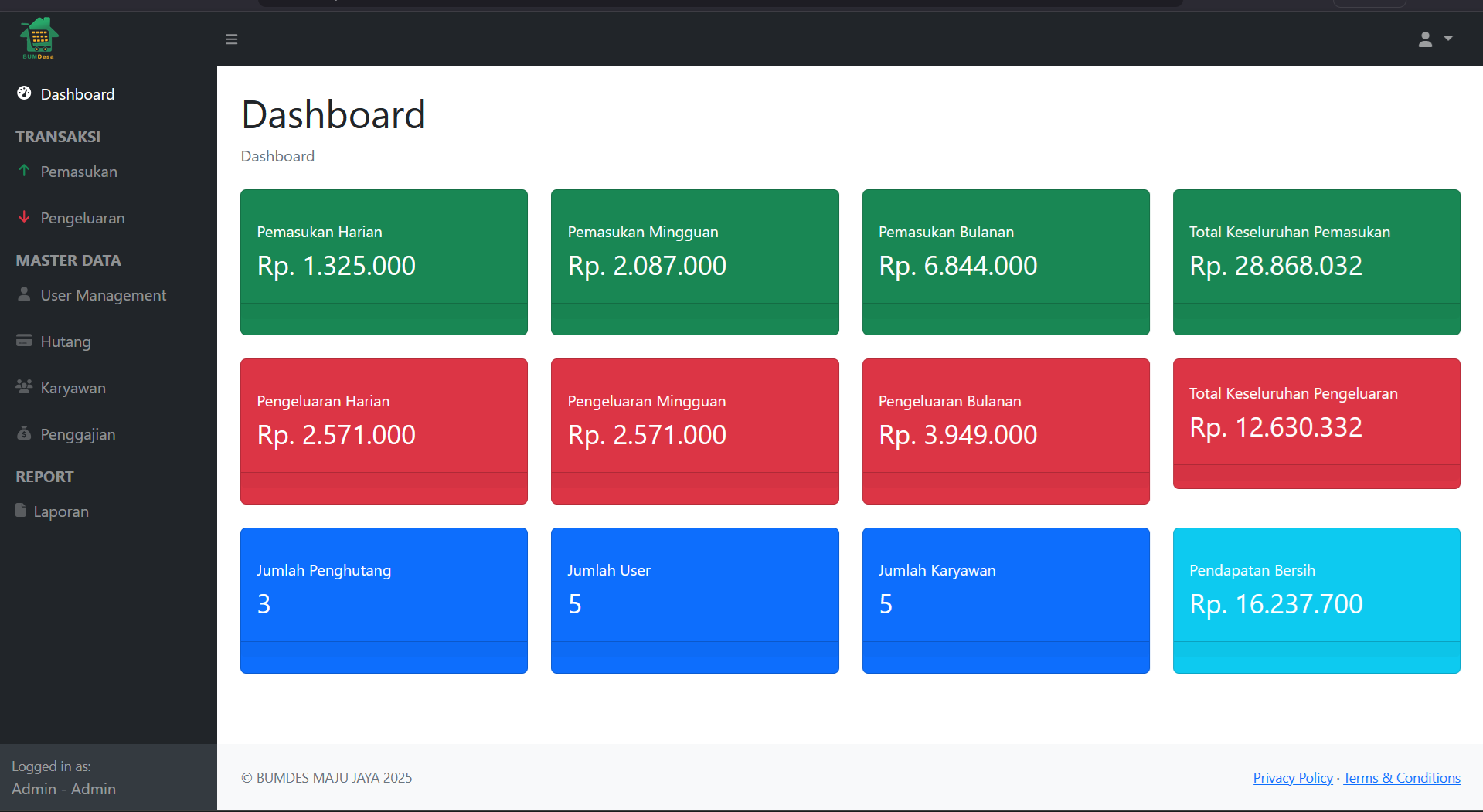Click the BUMDesa logo
This screenshot has height=812, width=1483.
[39, 39]
